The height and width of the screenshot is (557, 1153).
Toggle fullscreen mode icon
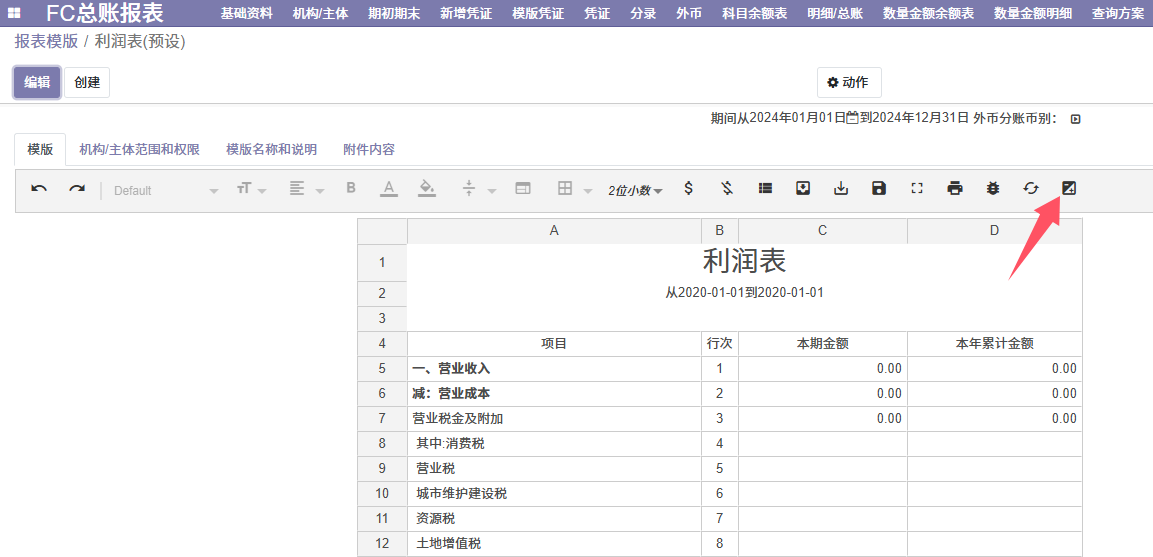point(917,189)
